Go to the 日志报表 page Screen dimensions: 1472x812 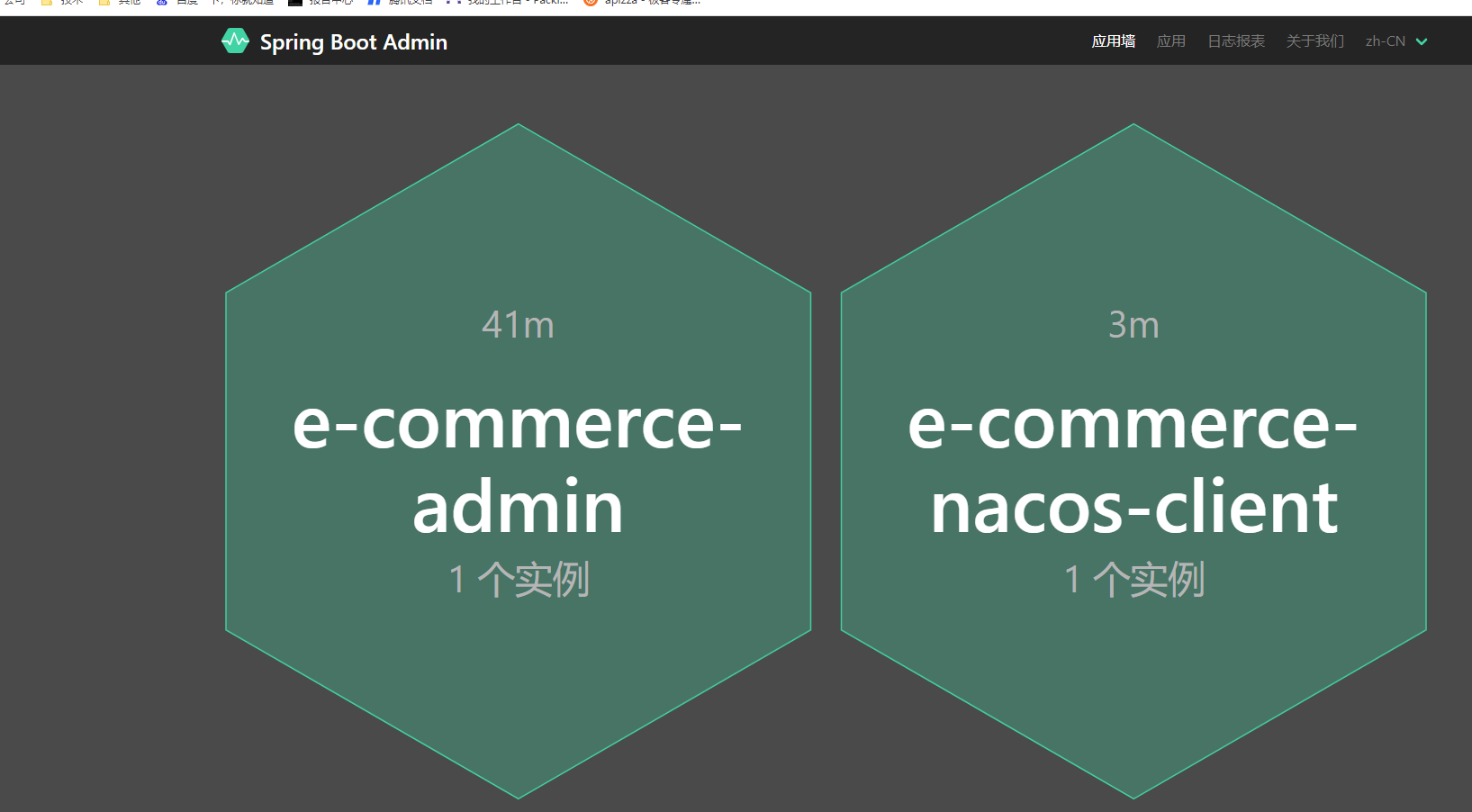click(x=1236, y=41)
